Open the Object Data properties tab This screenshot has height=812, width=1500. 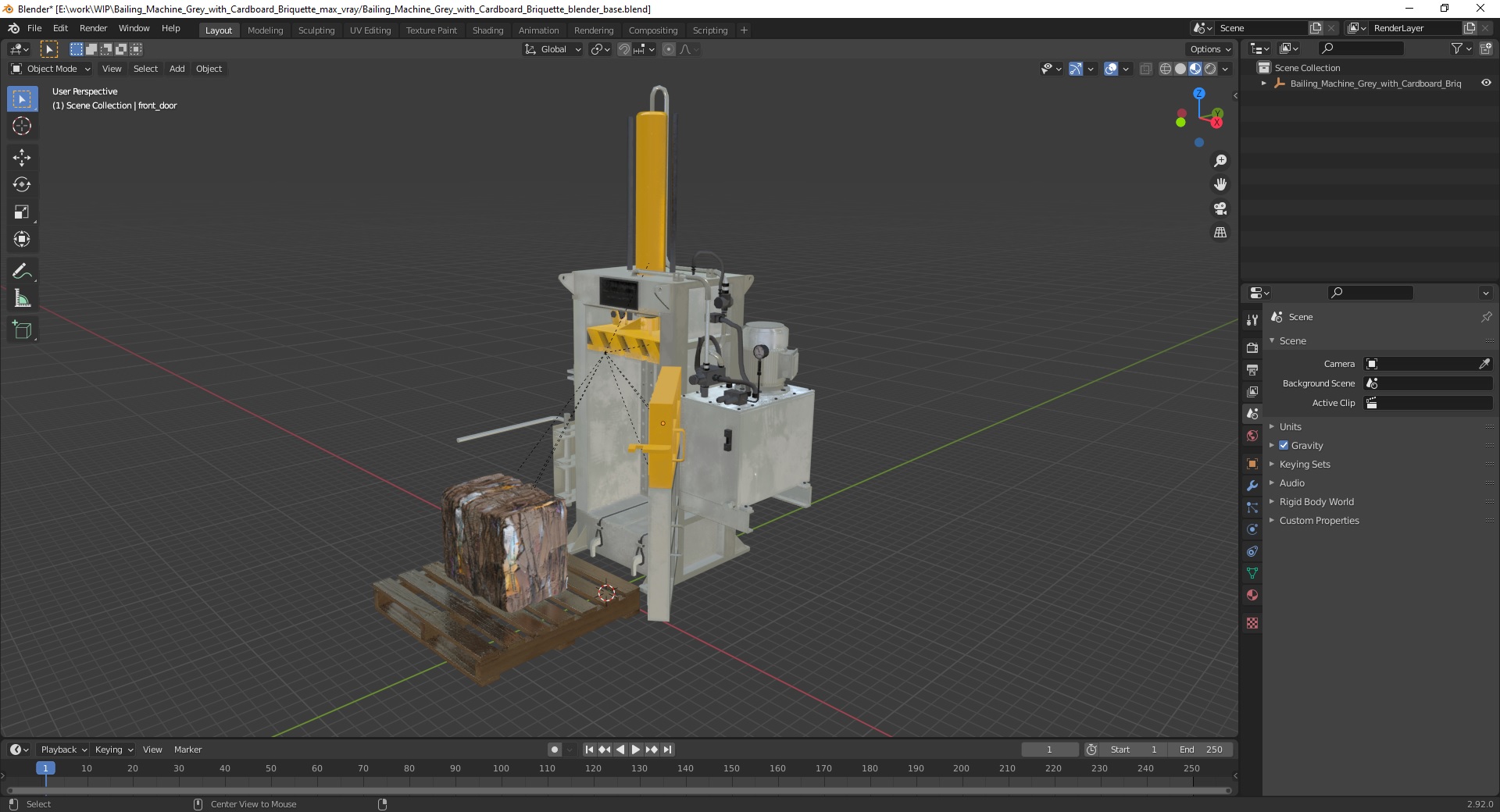coord(1252,573)
